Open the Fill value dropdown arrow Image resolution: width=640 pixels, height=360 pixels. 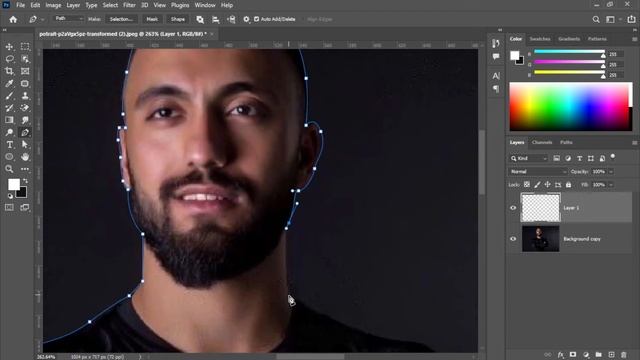(x=611, y=185)
